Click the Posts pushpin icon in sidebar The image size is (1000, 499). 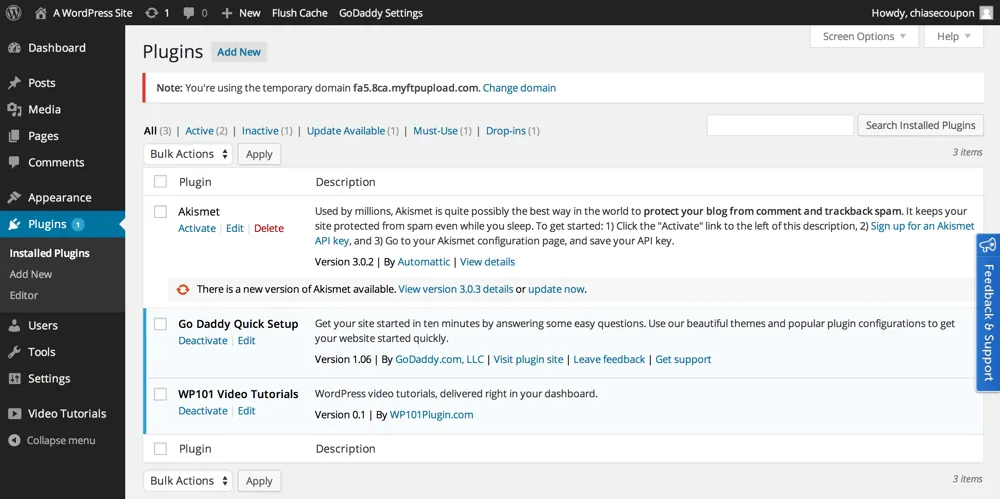(14, 83)
